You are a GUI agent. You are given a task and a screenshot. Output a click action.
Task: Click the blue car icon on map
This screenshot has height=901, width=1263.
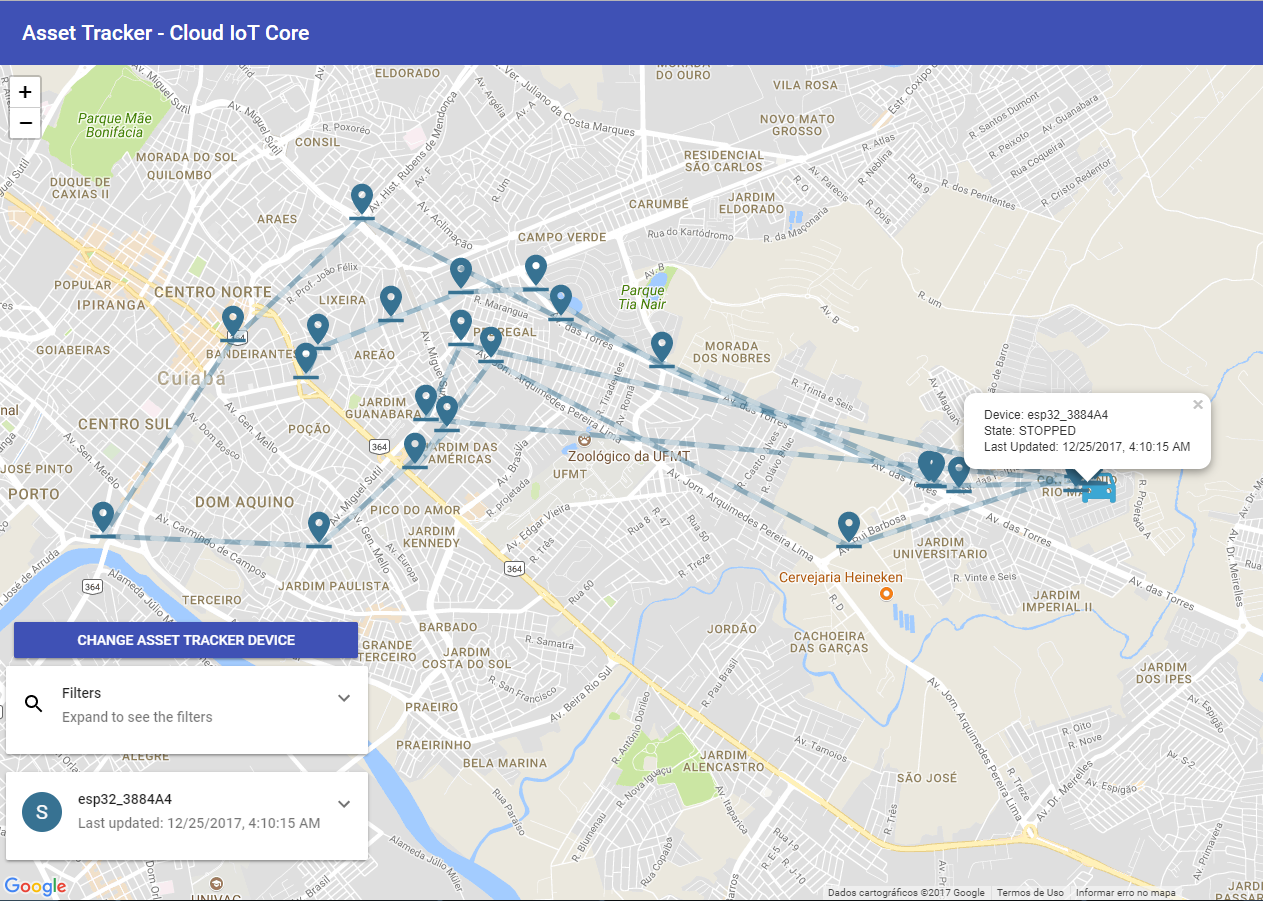click(x=1099, y=488)
